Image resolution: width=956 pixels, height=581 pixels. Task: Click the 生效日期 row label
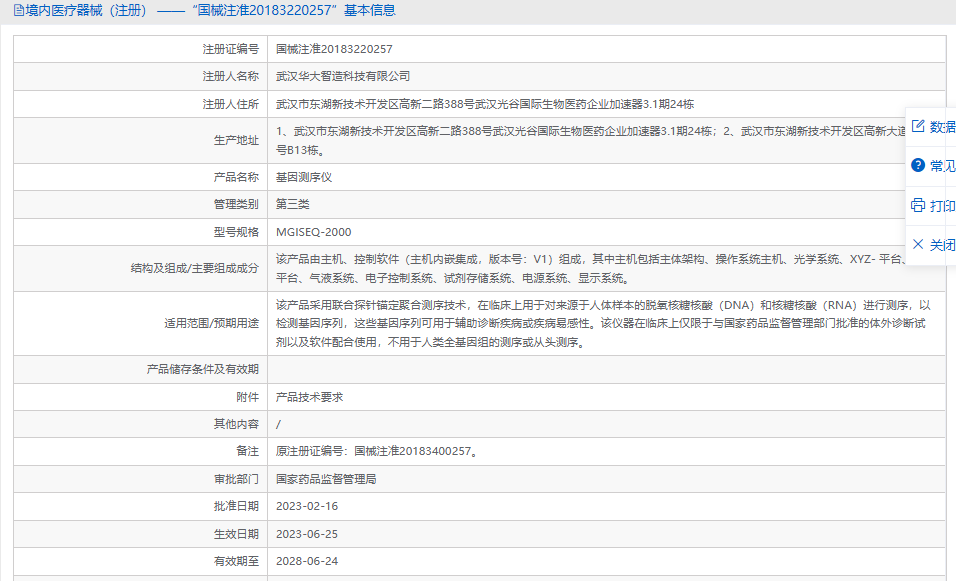tap(236, 534)
